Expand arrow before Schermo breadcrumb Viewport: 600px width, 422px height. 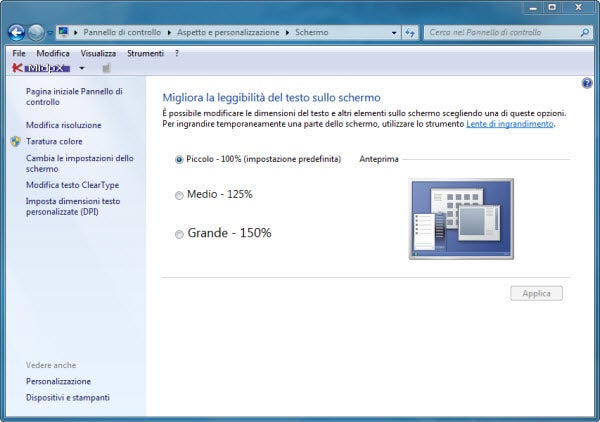click(x=287, y=33)
